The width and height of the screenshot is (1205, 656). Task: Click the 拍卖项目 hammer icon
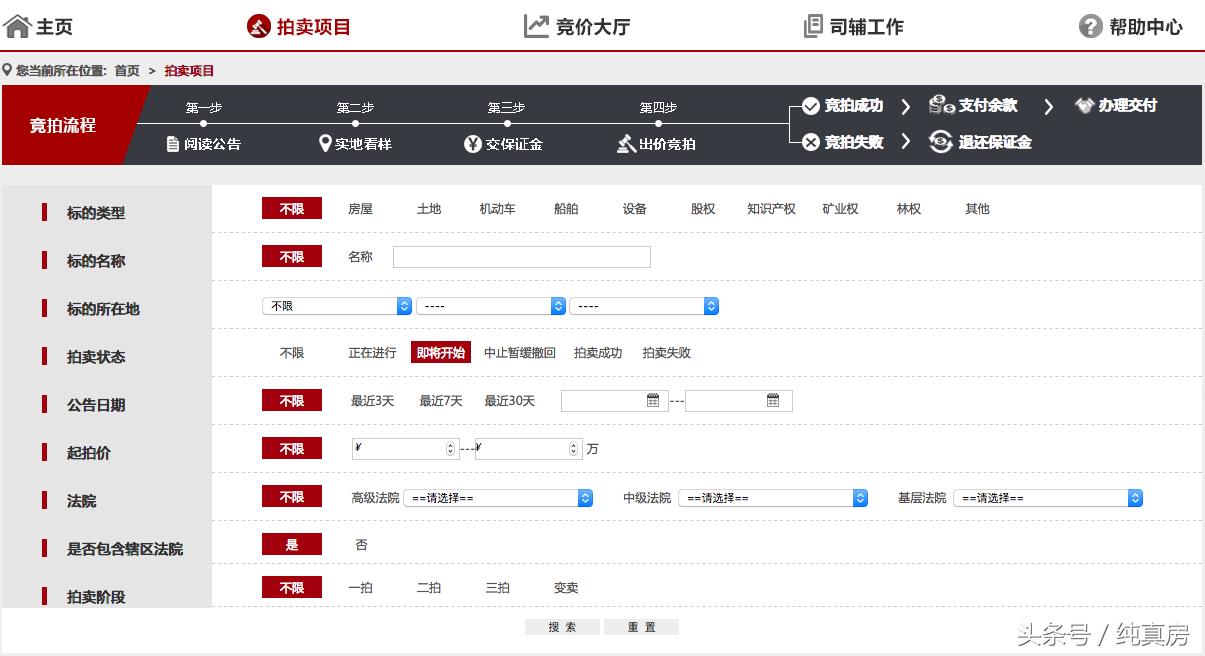tap(258, 25)
